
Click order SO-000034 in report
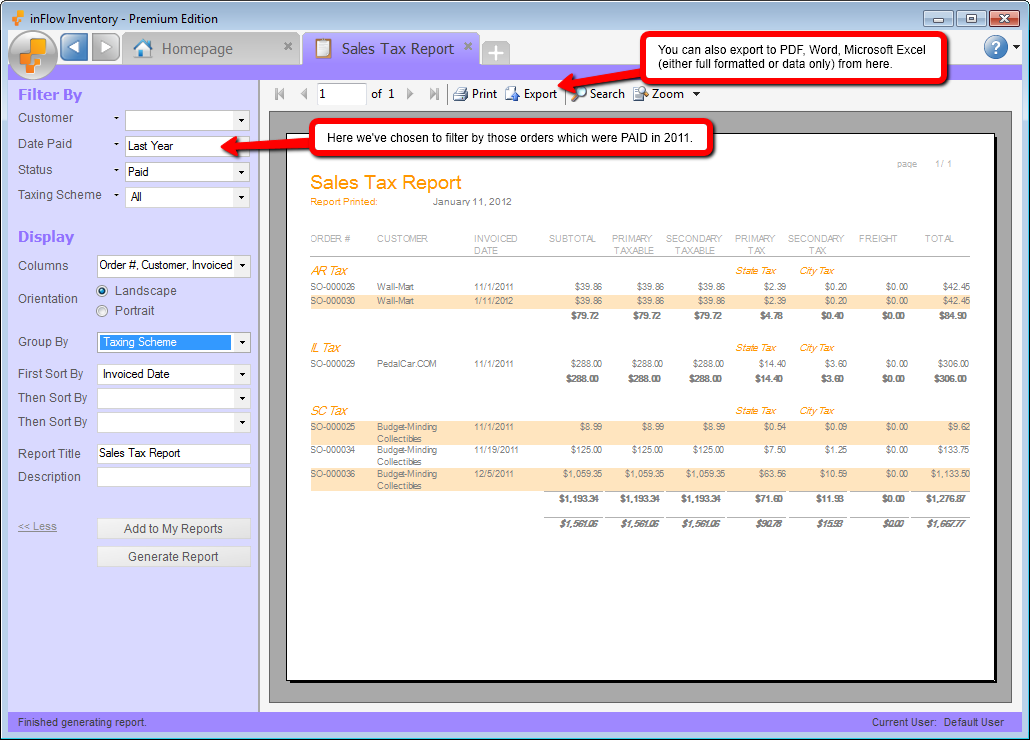[x=332, y=450]
